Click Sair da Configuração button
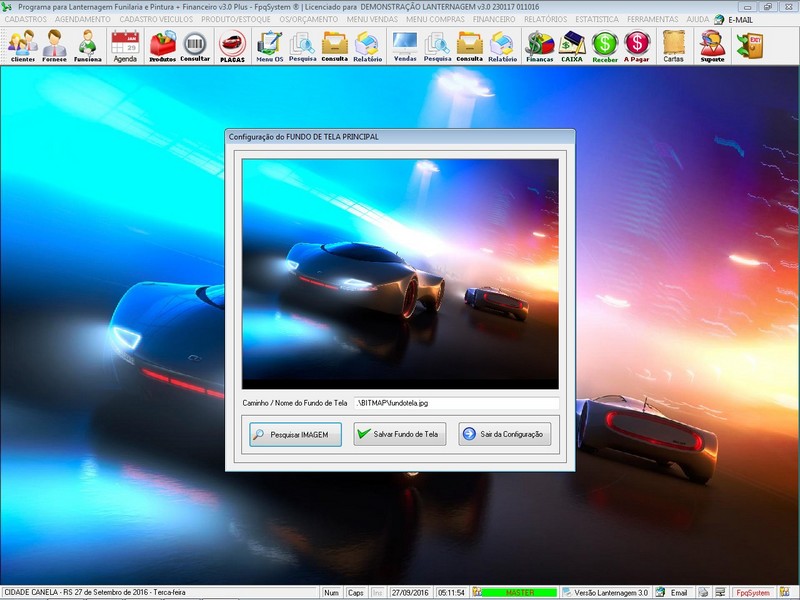This screenshot has height=600, width=800. 504,435
